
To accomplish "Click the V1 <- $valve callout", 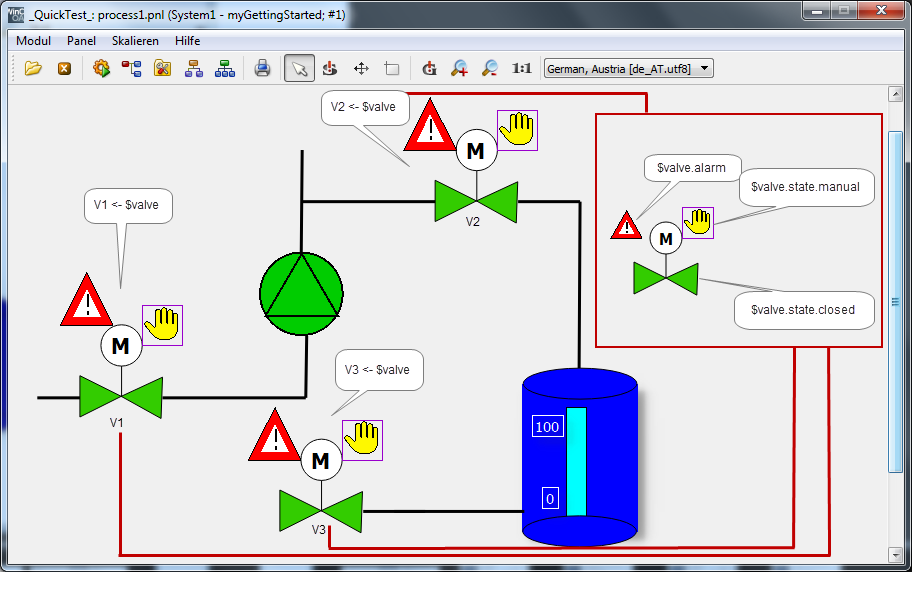I will coord(127,205).
